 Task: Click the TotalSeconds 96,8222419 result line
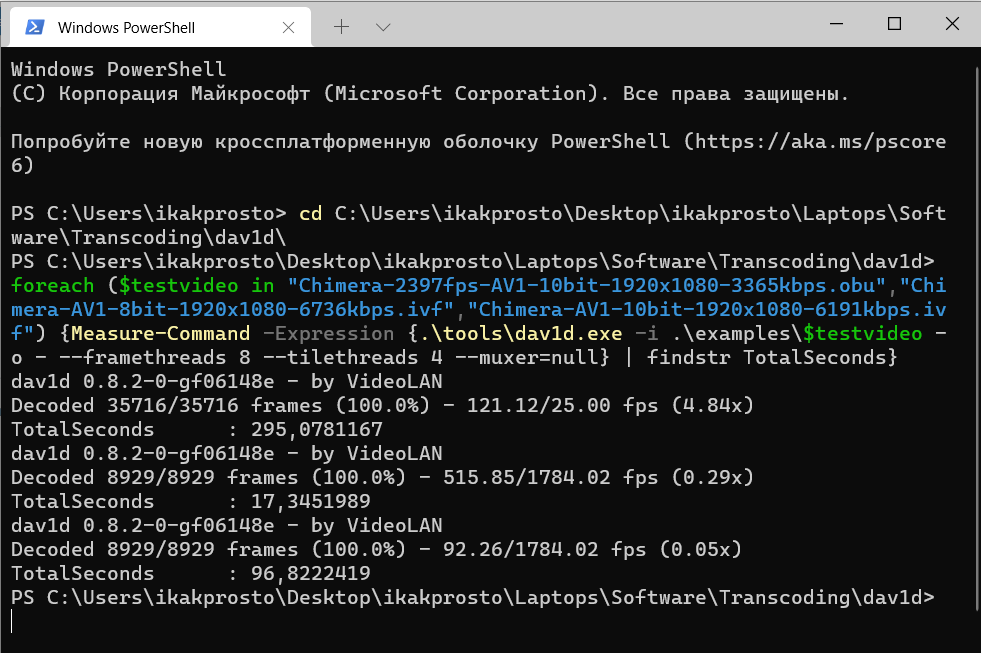tap(191, 573)
